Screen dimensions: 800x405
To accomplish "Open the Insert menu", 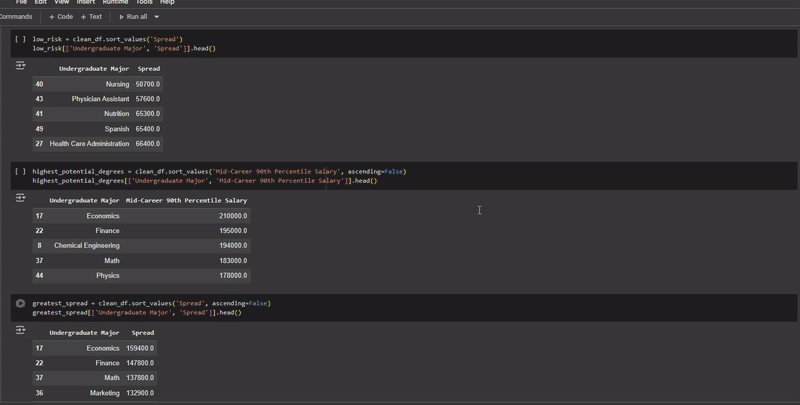I will tap(85, 2).
